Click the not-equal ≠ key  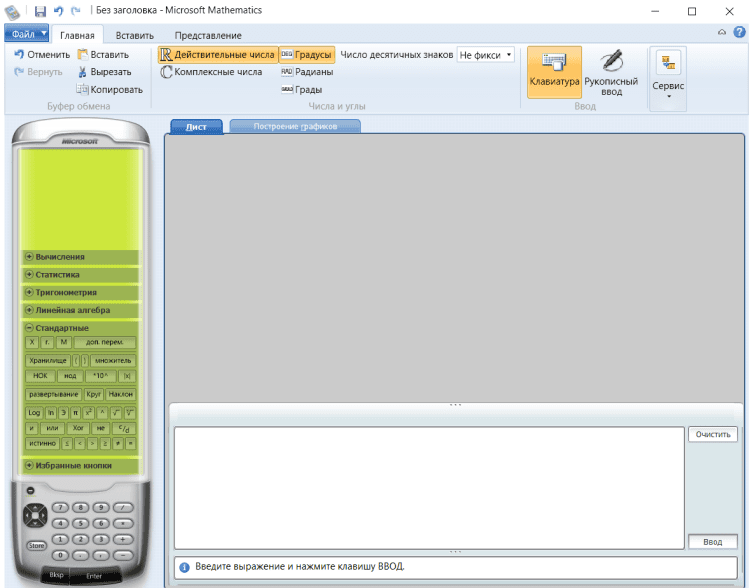[x=118, y=444]
